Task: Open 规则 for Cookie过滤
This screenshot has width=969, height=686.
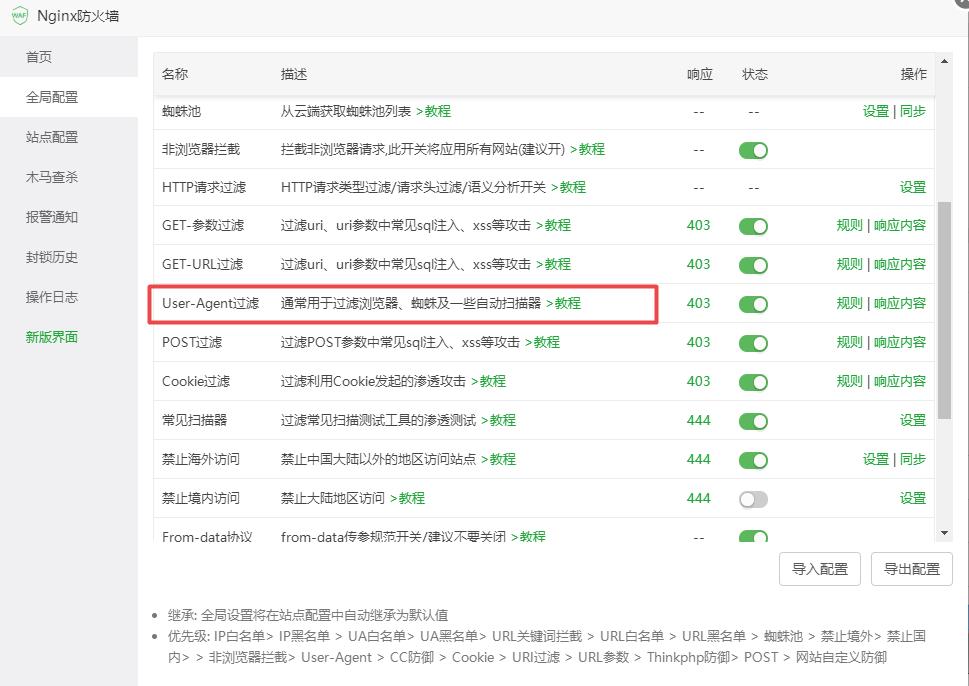Action: click(x=849, y=381)
